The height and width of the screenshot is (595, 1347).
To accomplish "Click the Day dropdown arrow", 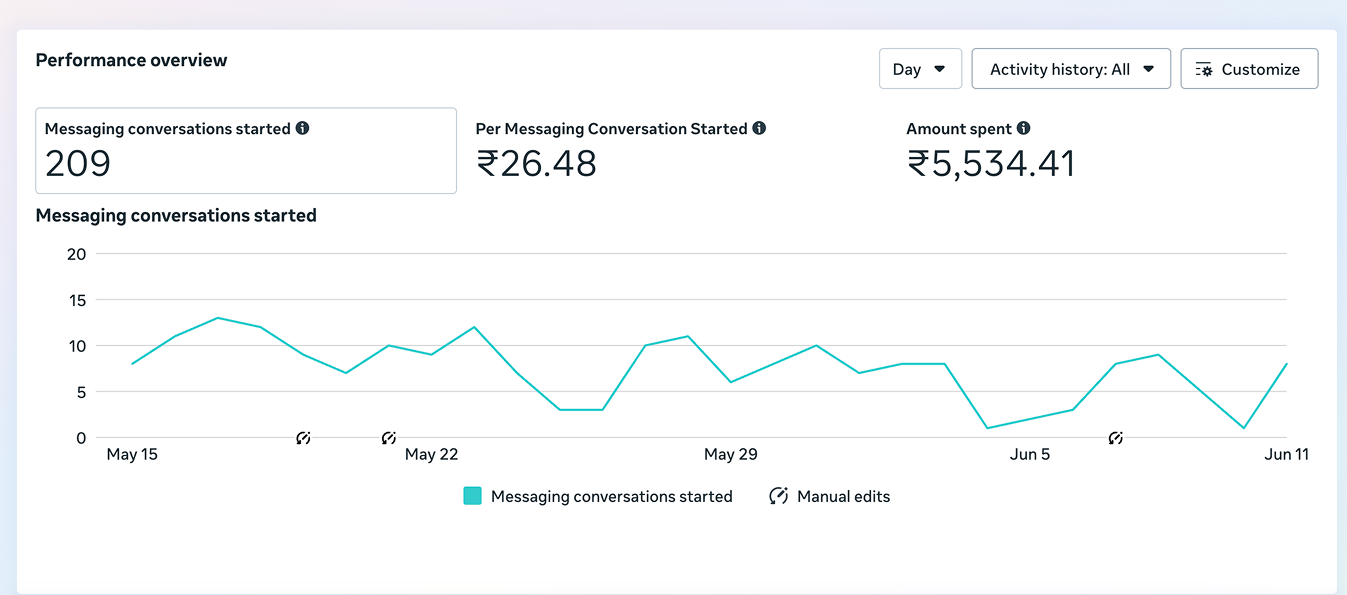I will tap(939, 69).
